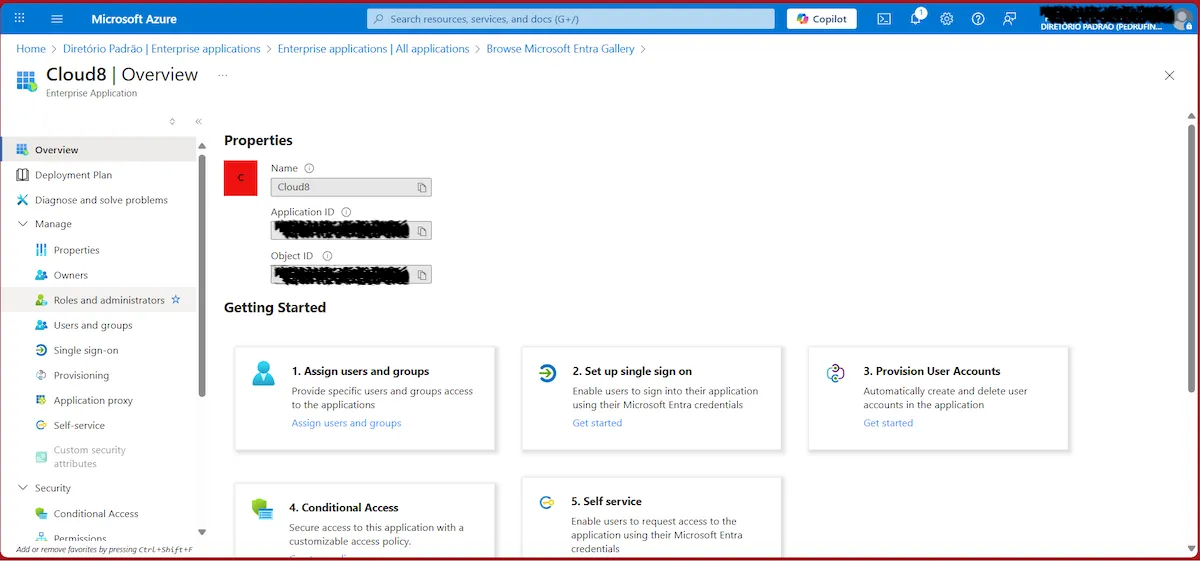Go to Home breadcrumb
The height and width of the screenshot is (561, 1200).
[31, 48]
